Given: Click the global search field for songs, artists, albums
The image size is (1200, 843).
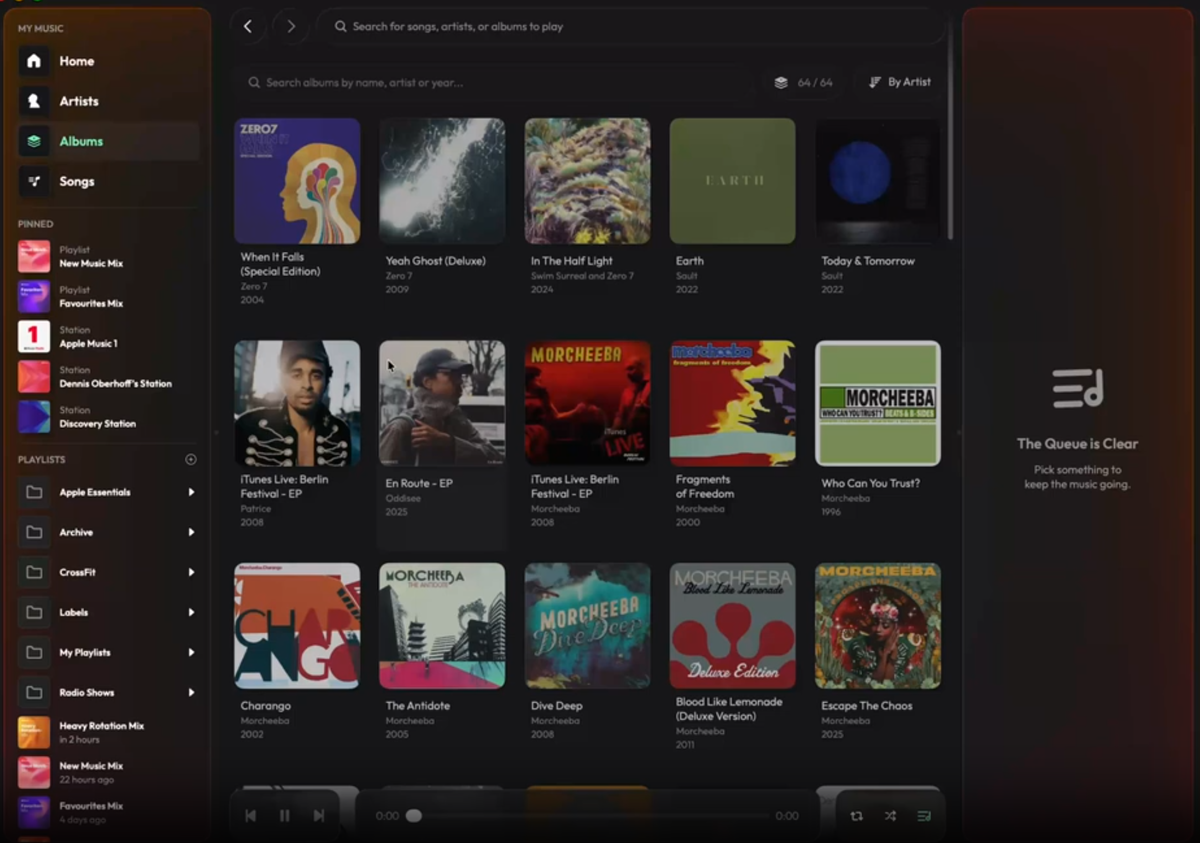Looking at the screenshot, I should [x=632, y=27].
